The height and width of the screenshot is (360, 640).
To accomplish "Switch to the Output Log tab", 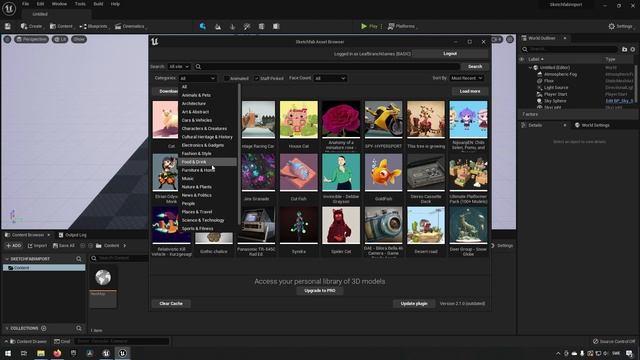I will (72, 235).
